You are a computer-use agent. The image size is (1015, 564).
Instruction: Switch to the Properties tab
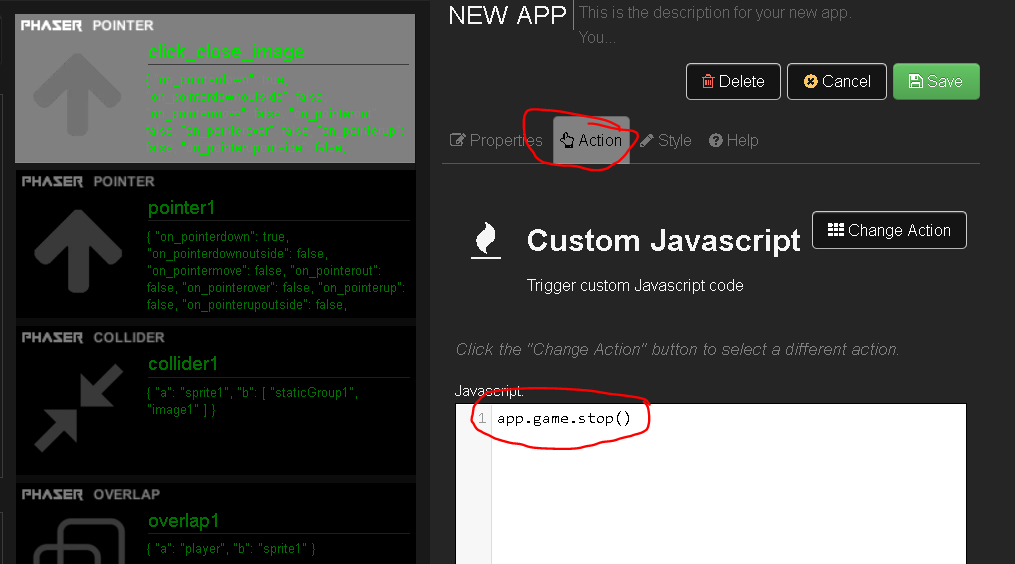tap(496, 141)
